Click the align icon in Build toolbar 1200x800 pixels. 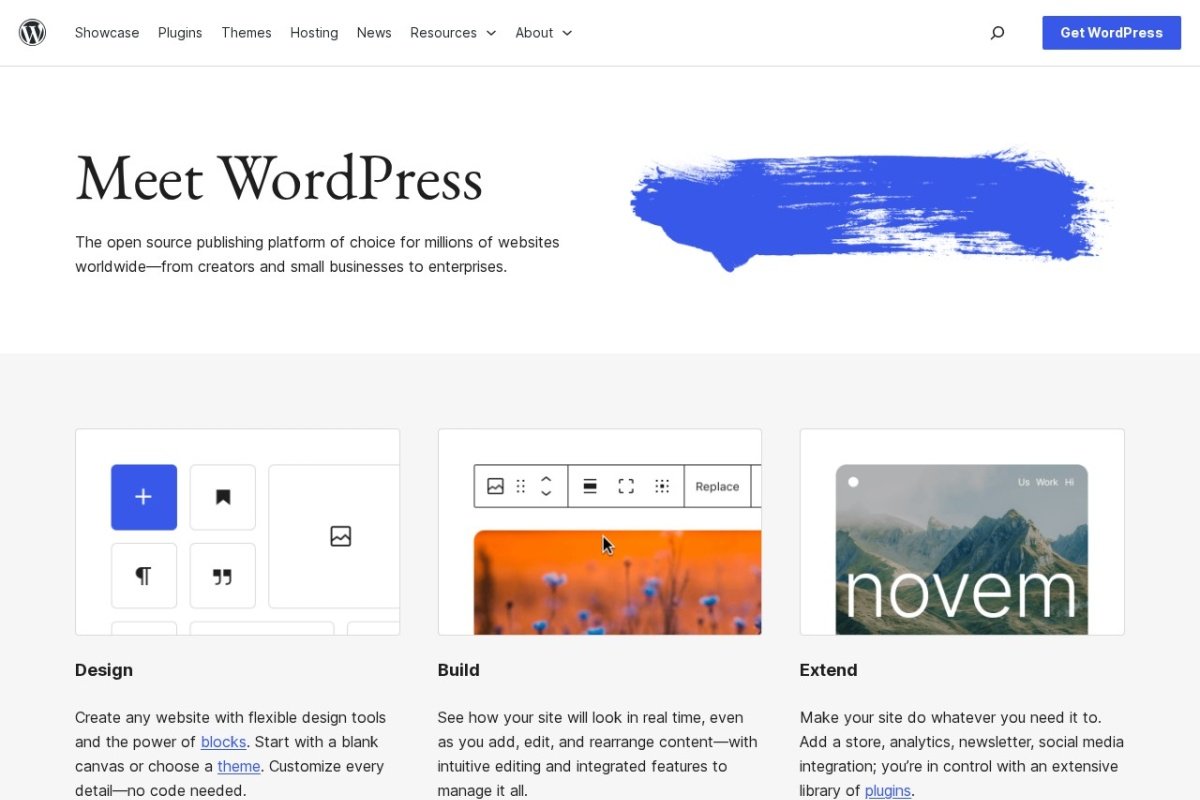pos(590,486)
